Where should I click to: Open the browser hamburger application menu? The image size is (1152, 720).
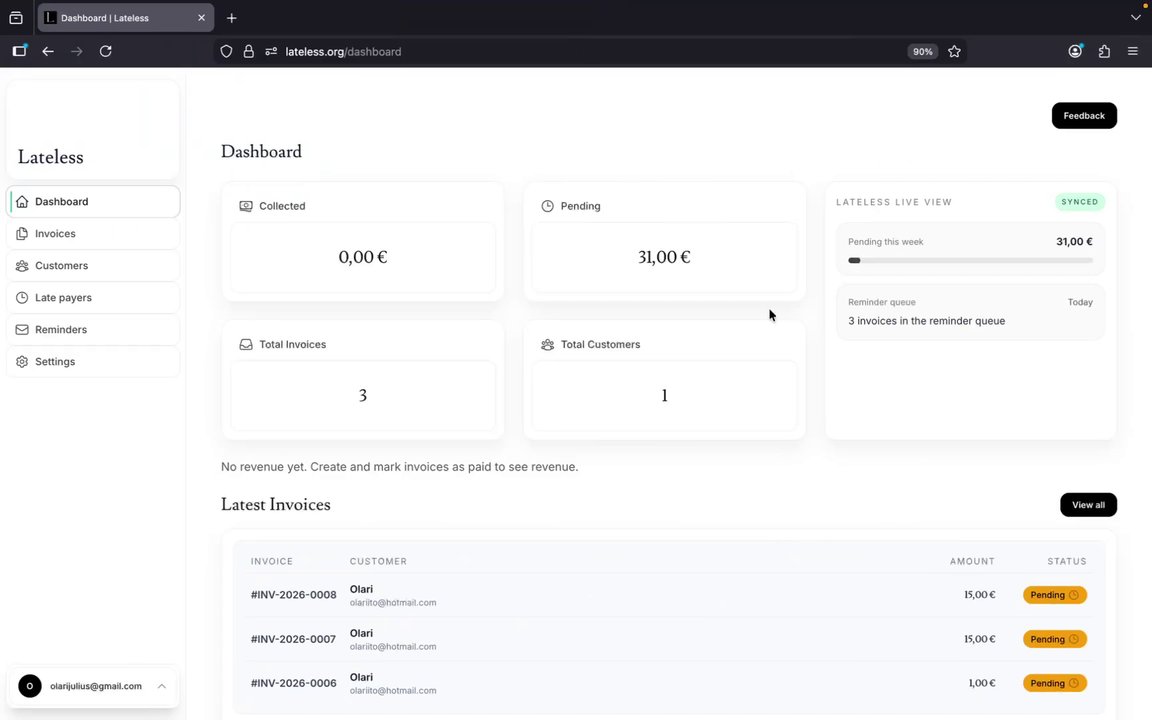coord(1133,51)
